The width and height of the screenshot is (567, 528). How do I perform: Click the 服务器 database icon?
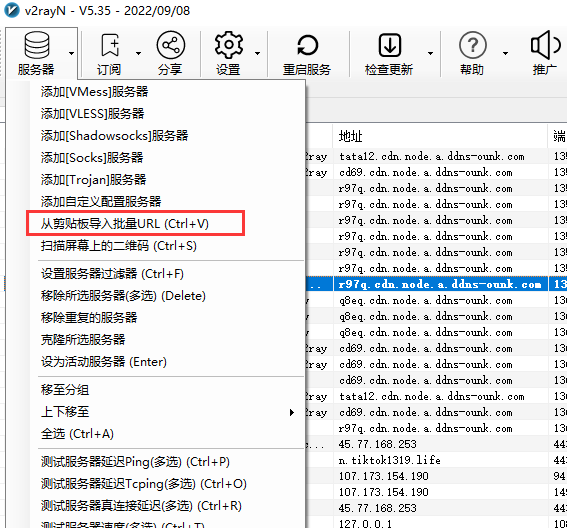37,45
